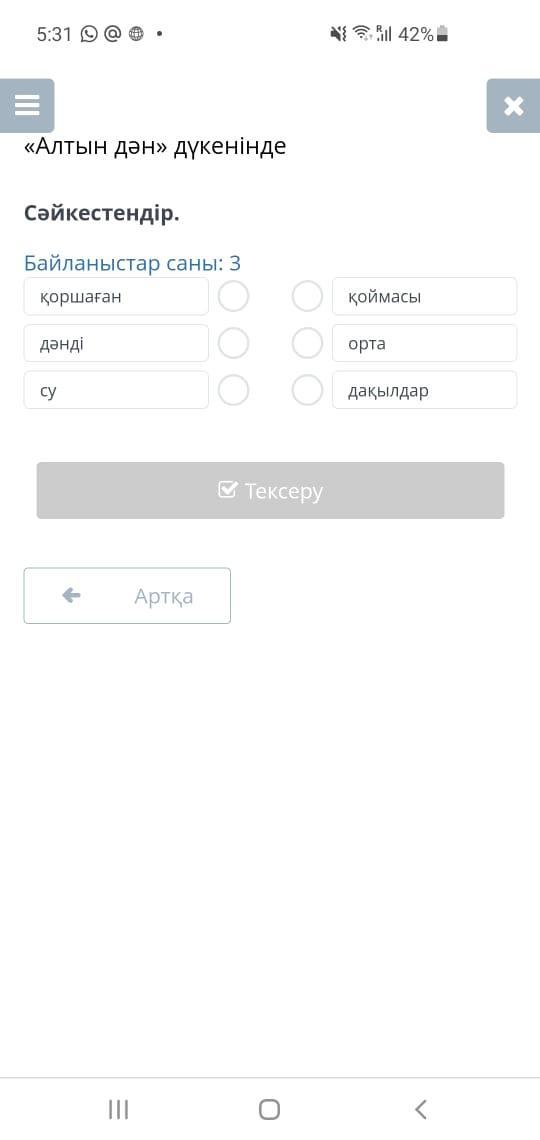540x1140 pixels.
Task: Tap the Wi-Fi signal icon in status bar
Action: pos(361,33)
